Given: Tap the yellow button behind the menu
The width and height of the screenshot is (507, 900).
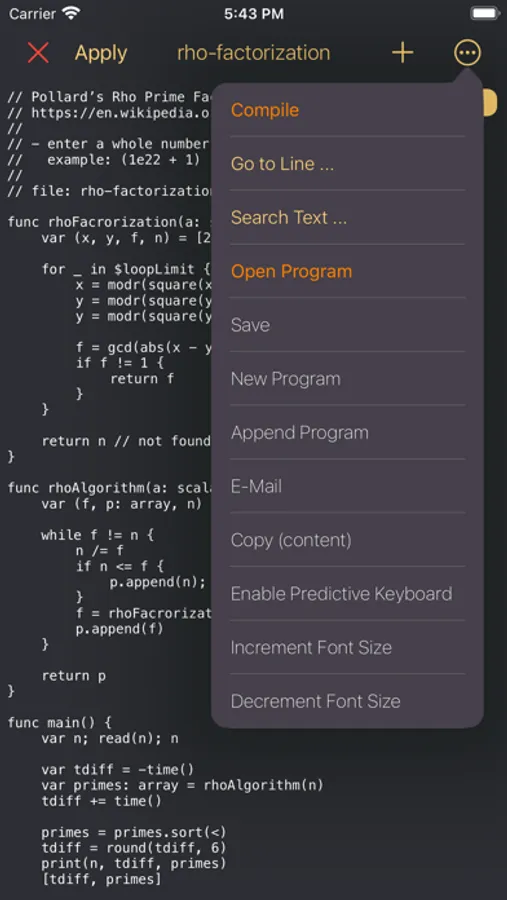Looking at the screenshot, I should point(490,102).
